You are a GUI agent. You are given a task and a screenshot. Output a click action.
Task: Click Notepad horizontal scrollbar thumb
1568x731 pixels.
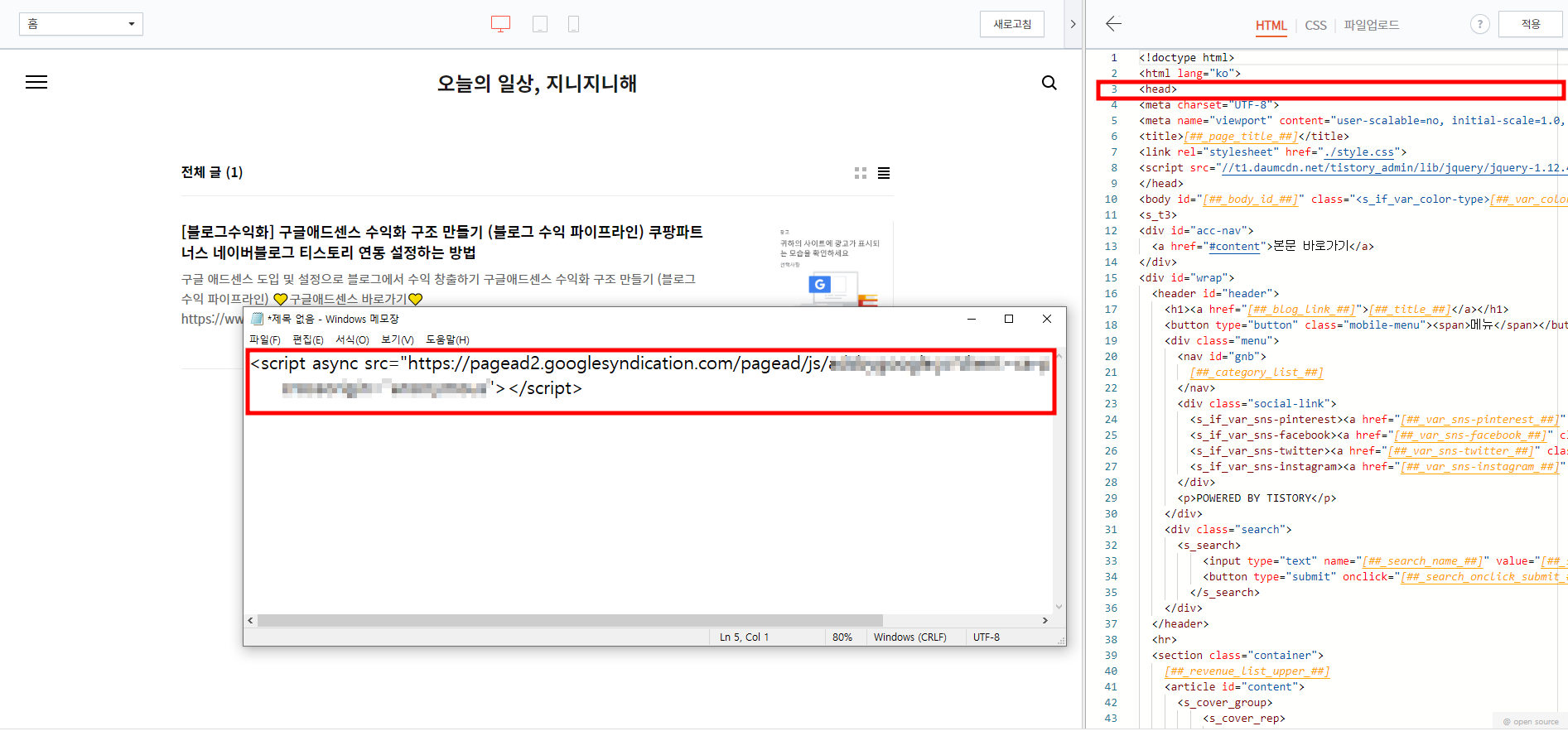[570, 620]
